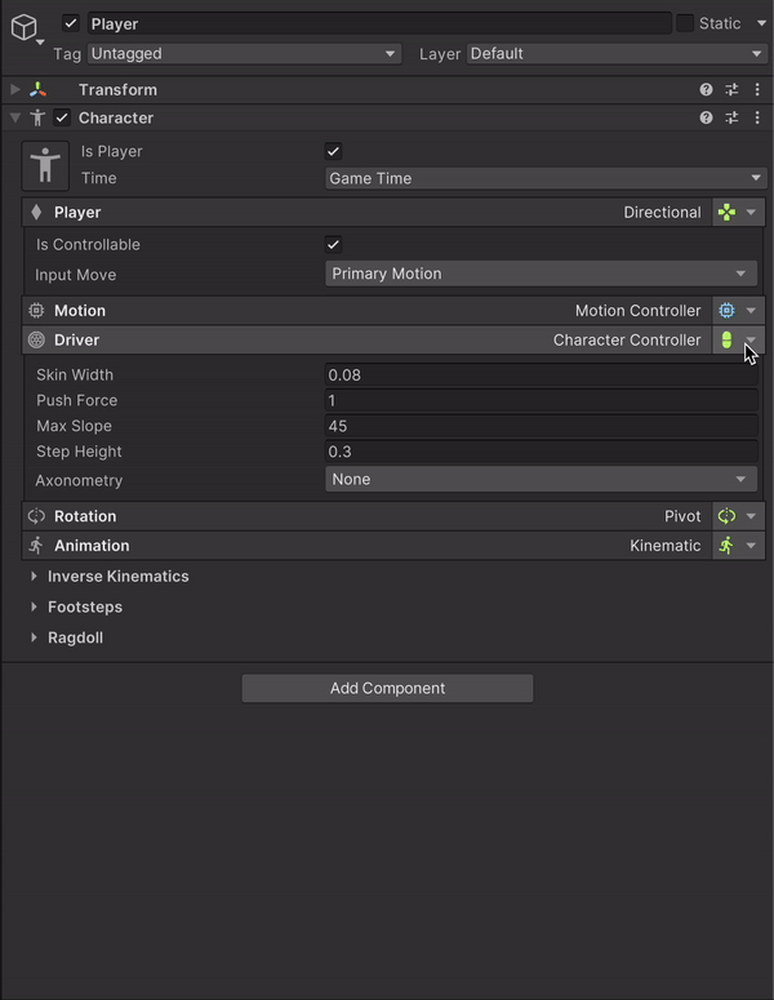
Task: Click the Max Slope value field
Action: pyautogui.click(x=540, y=426)
